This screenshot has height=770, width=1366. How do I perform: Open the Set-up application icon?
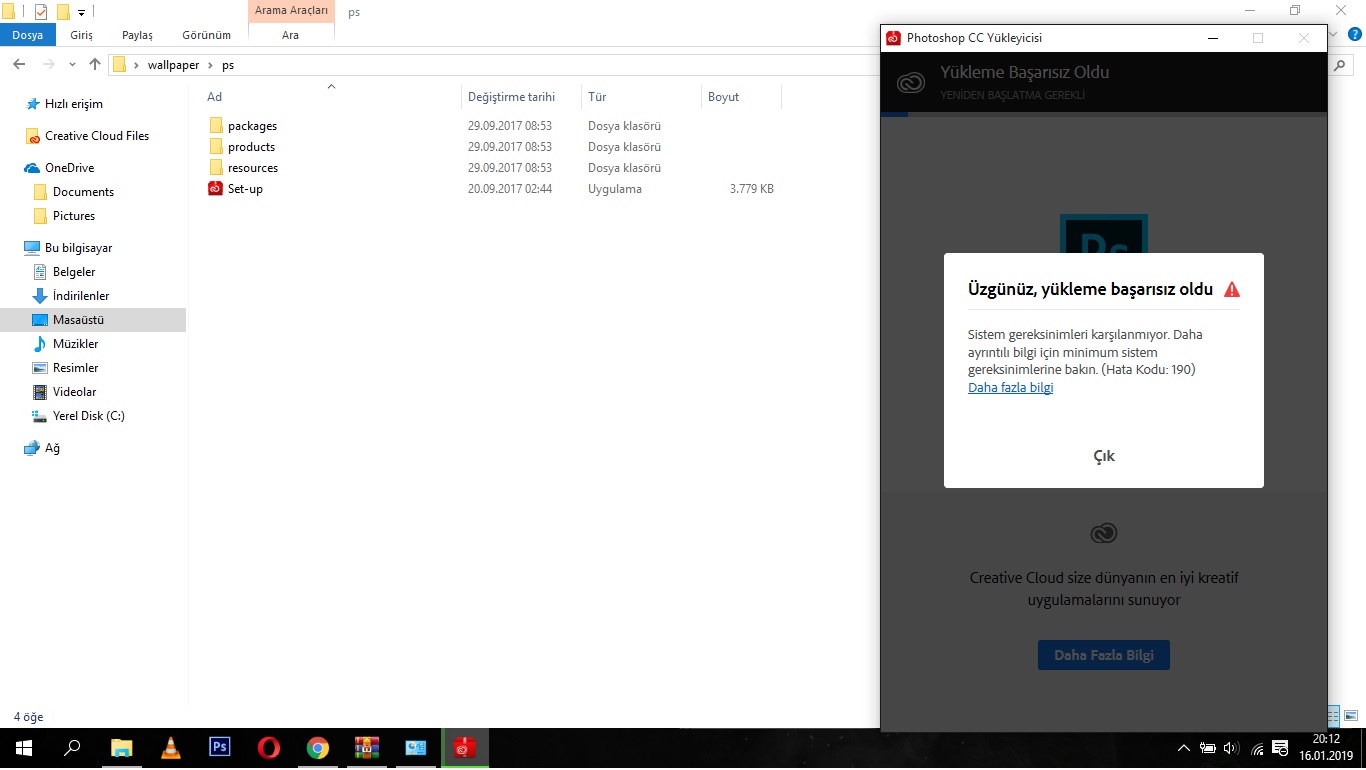[215, 189]
